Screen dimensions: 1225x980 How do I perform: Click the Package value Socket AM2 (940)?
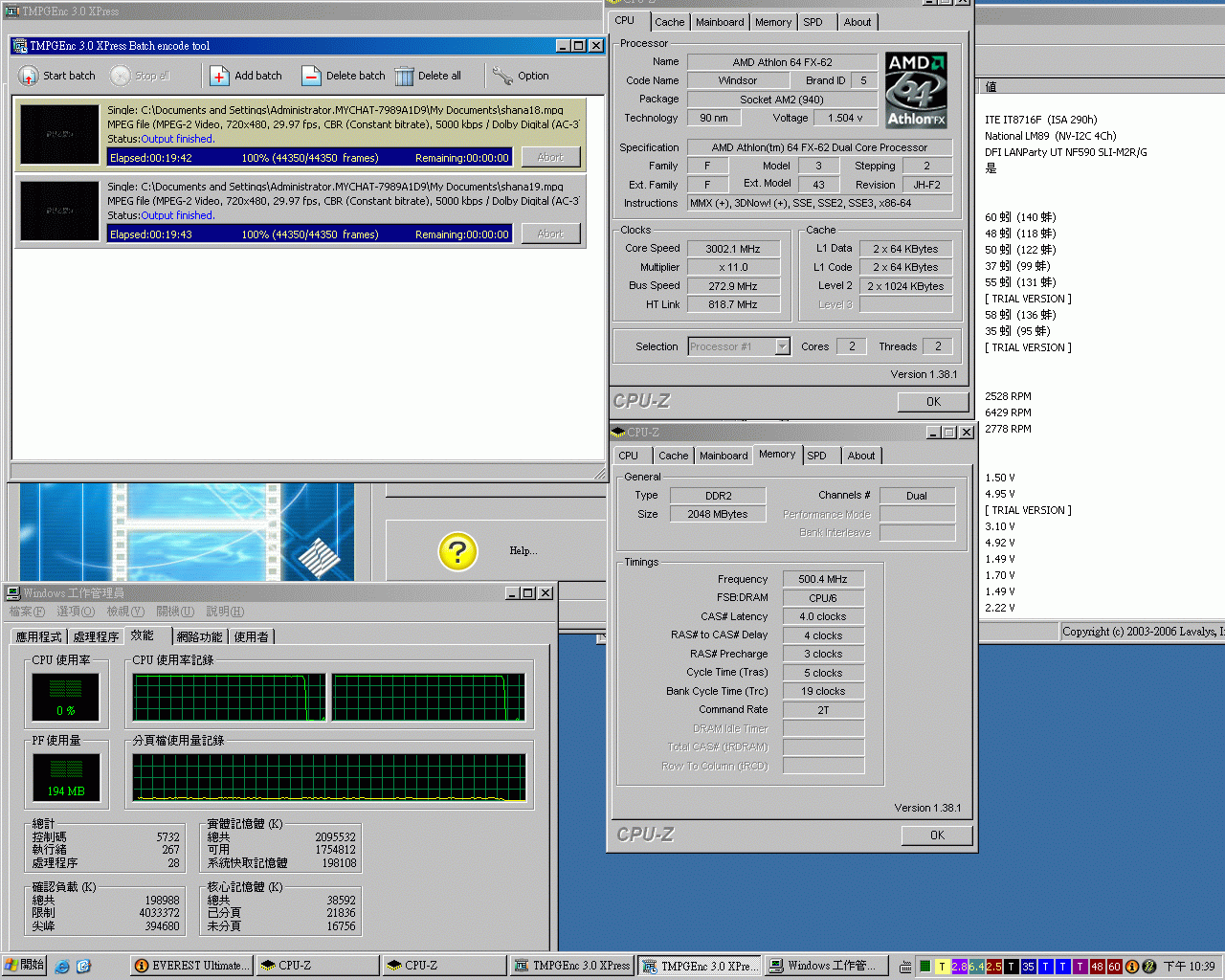coord(782,100)
